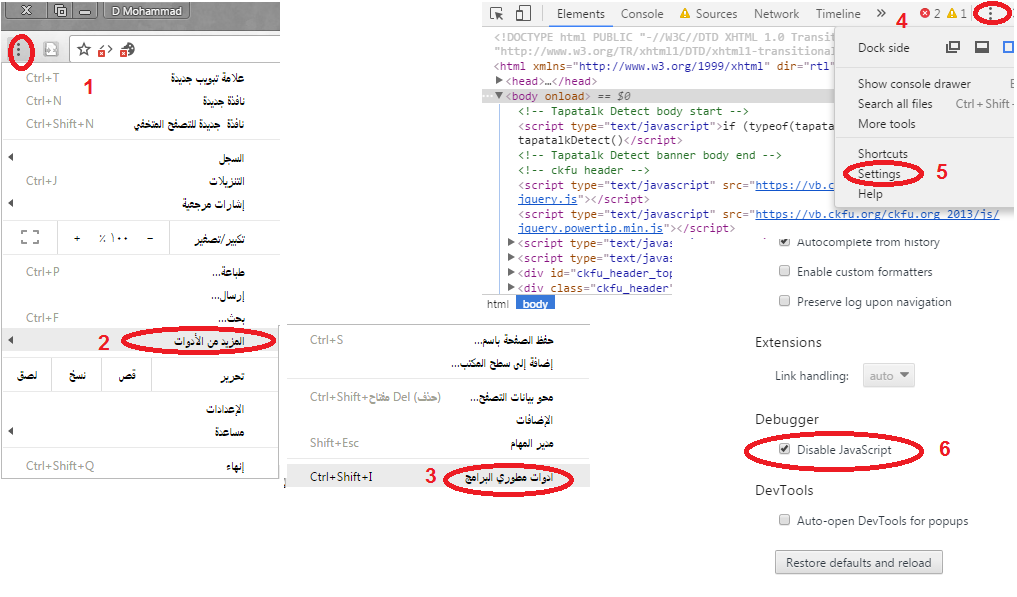Select the 'Tapatalk Detect banner body end' comment

[649, 155]
